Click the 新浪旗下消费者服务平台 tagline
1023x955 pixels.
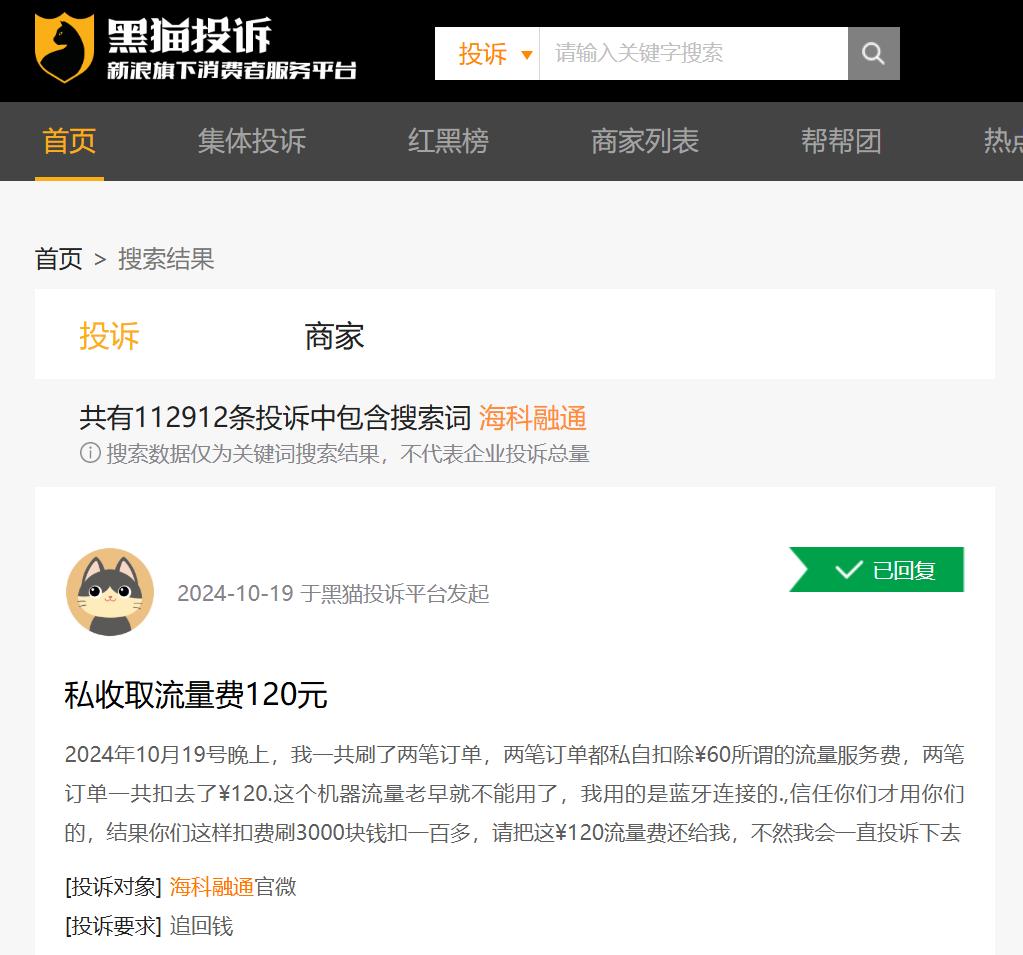coord(232,70)
